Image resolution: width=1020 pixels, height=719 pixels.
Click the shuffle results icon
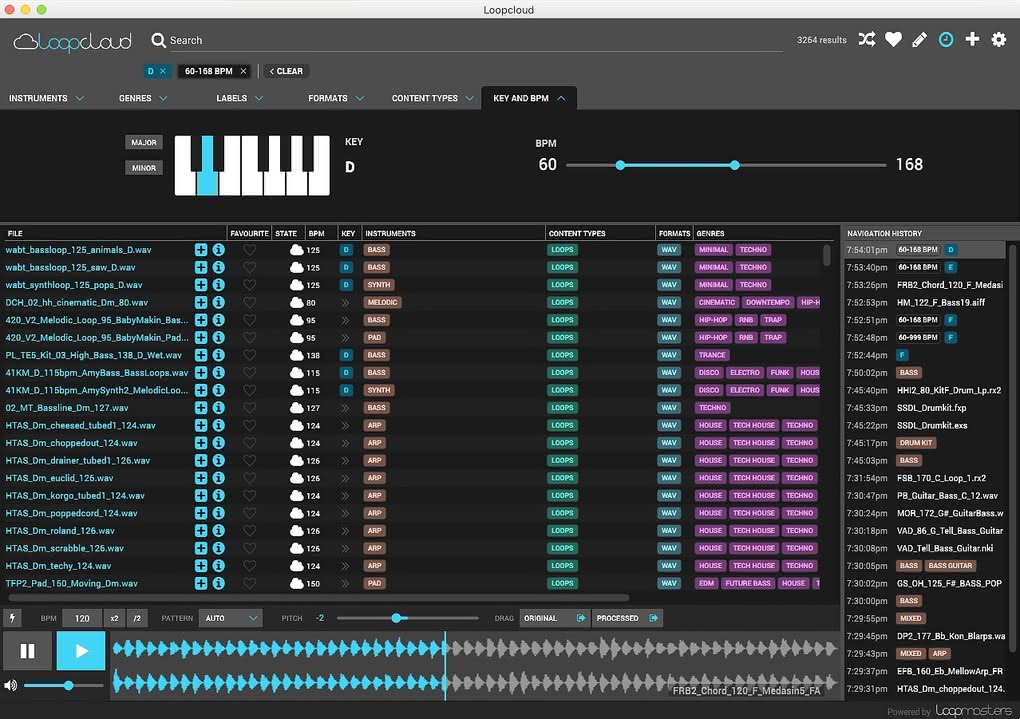pyautogui.click(x=866, y=40)
